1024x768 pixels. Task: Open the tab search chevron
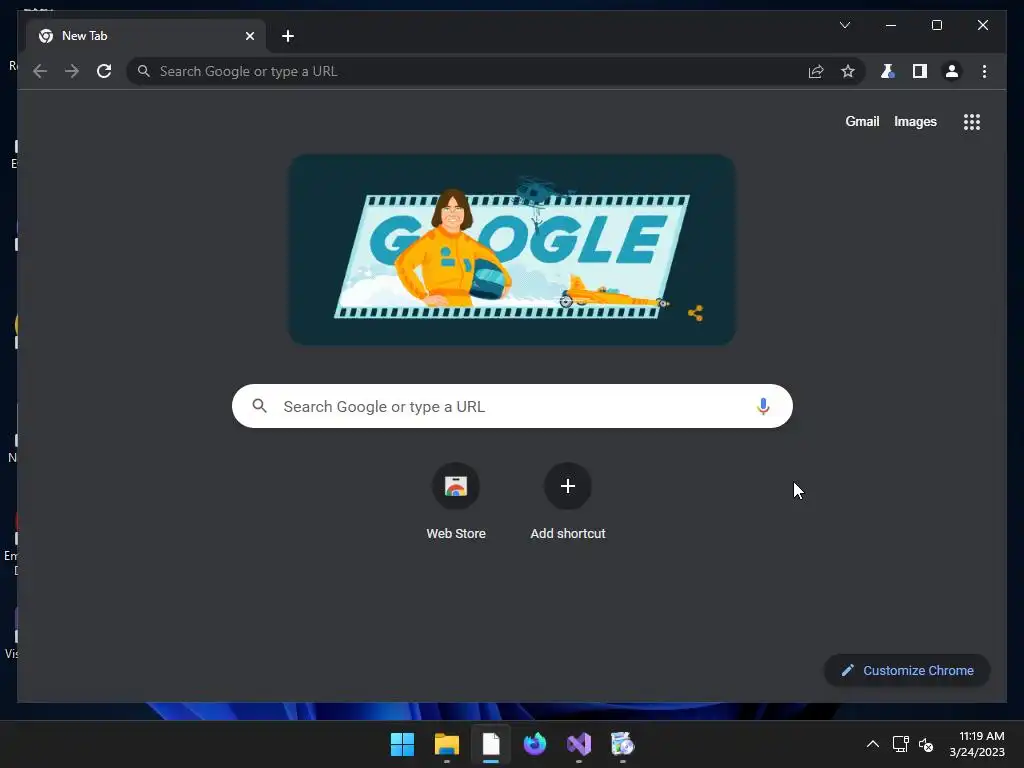844,25
